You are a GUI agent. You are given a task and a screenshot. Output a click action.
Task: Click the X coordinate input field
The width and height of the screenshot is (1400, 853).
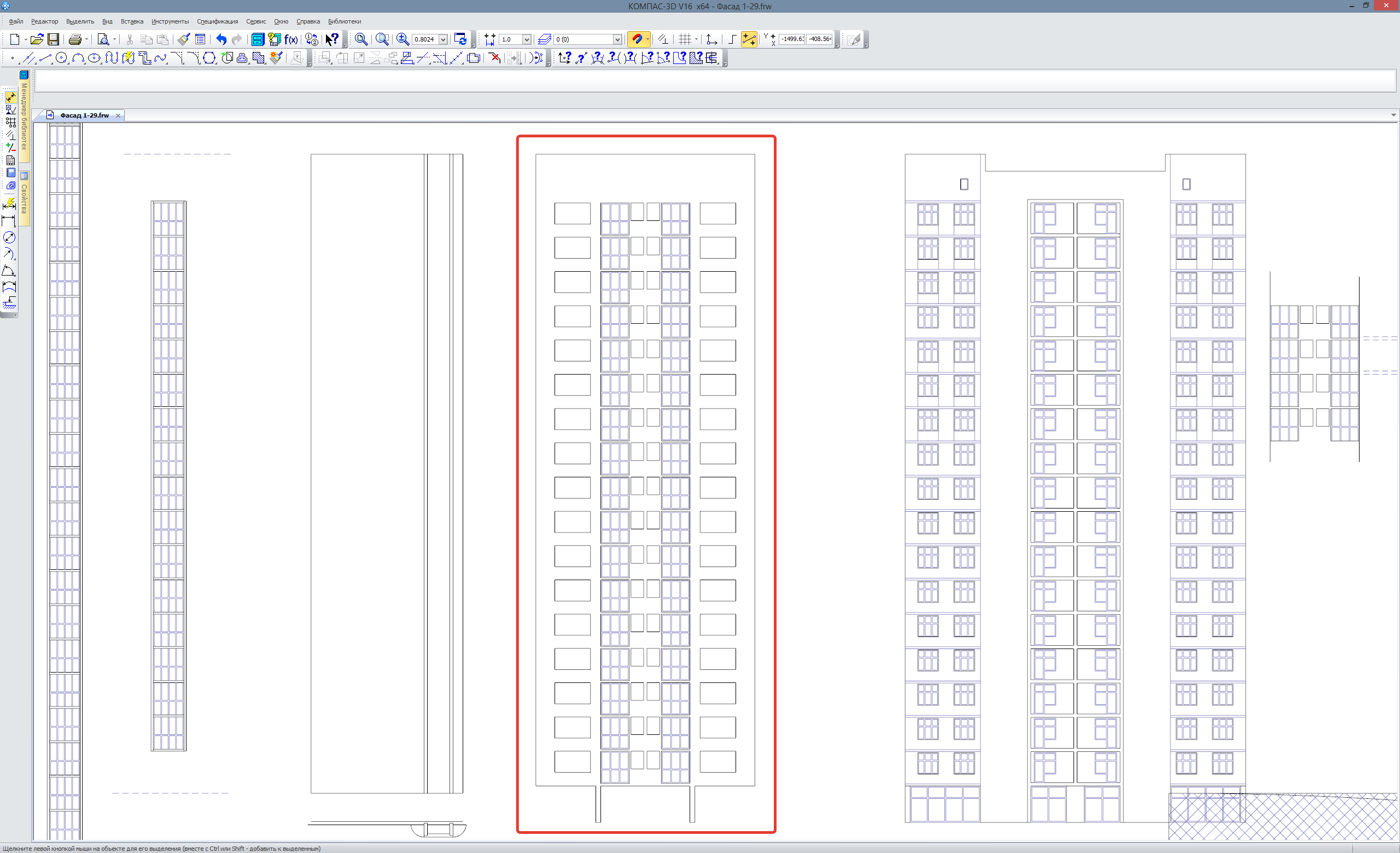tap(791, 39)
